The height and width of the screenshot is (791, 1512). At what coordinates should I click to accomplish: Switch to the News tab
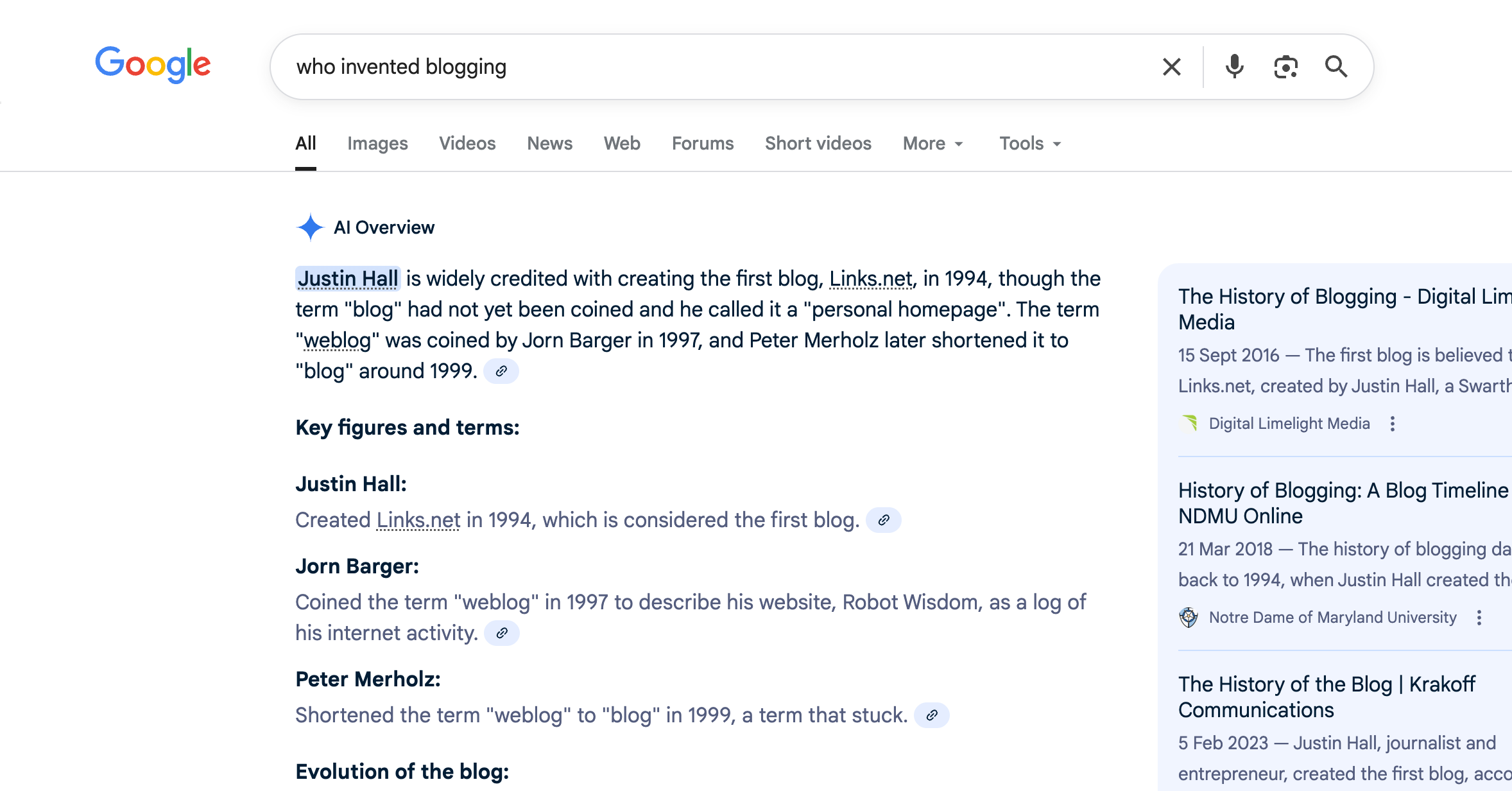tap(549, 144)
